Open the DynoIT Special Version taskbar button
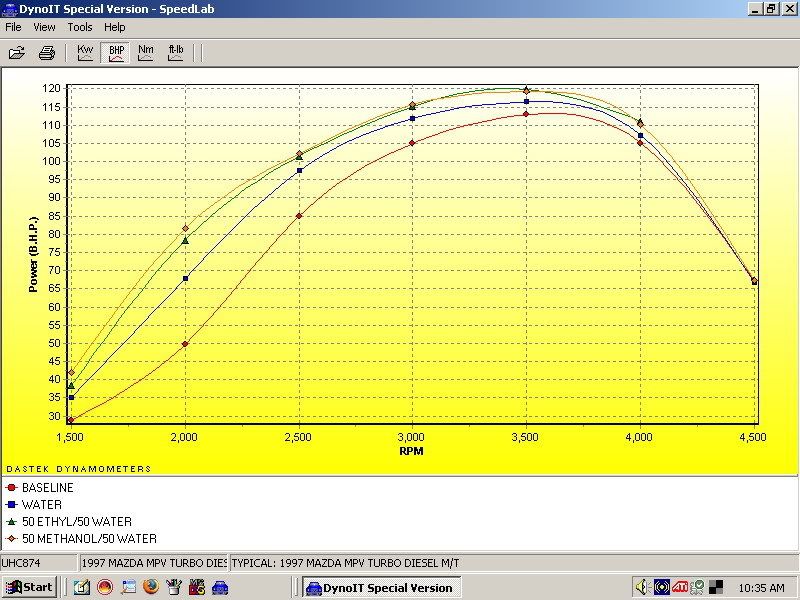The width and height of the screenshot is (800, 600). [x=382, y=588]
